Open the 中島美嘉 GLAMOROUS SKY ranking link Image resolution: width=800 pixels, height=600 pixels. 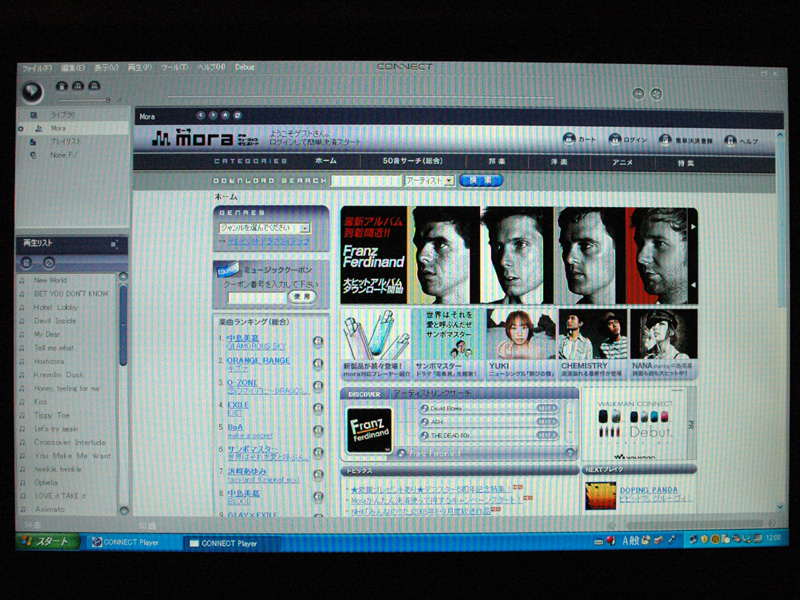[256, 342]
